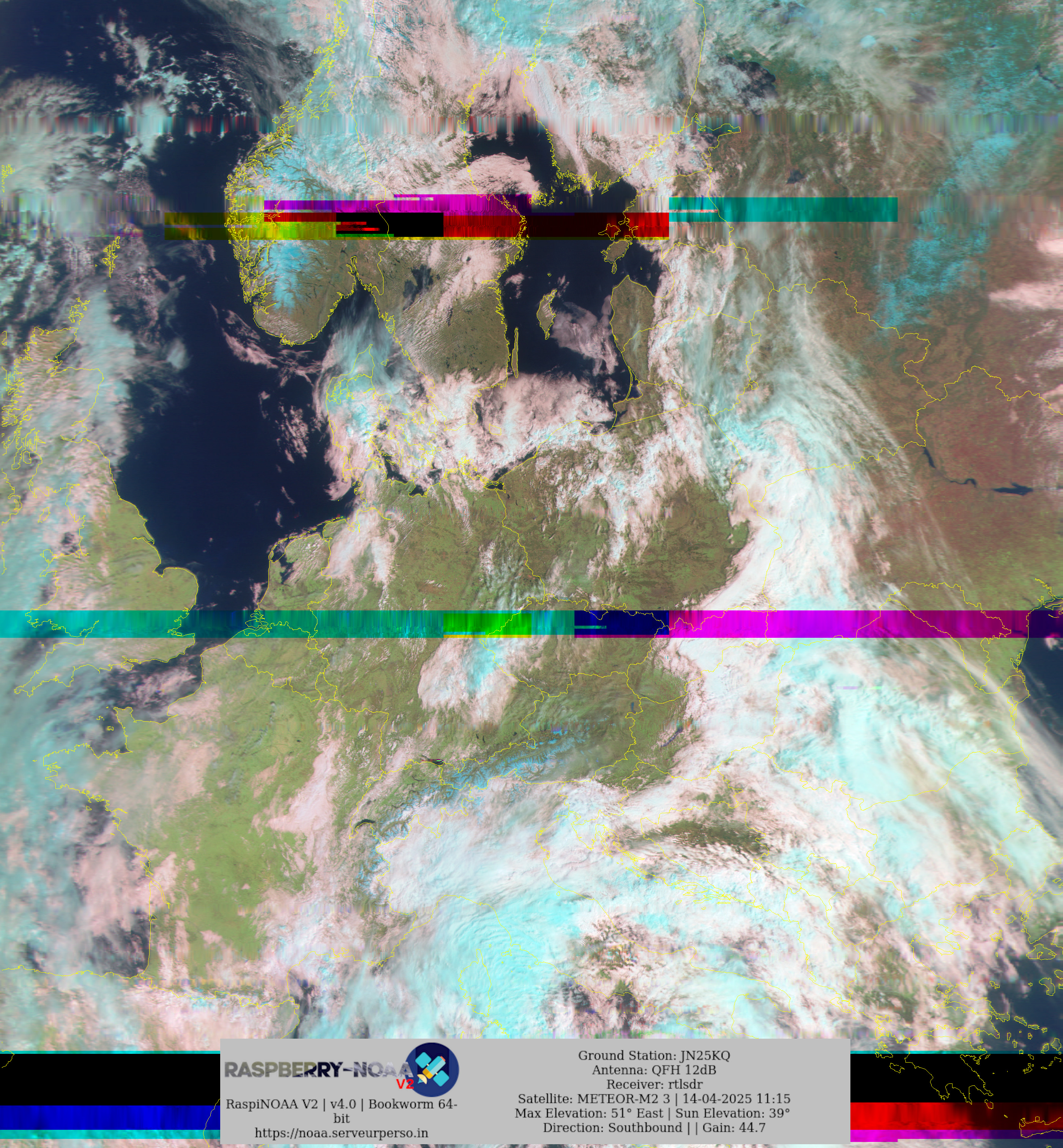Click 'Receiver: rtlsdr' text

[x=654, y=1084]
